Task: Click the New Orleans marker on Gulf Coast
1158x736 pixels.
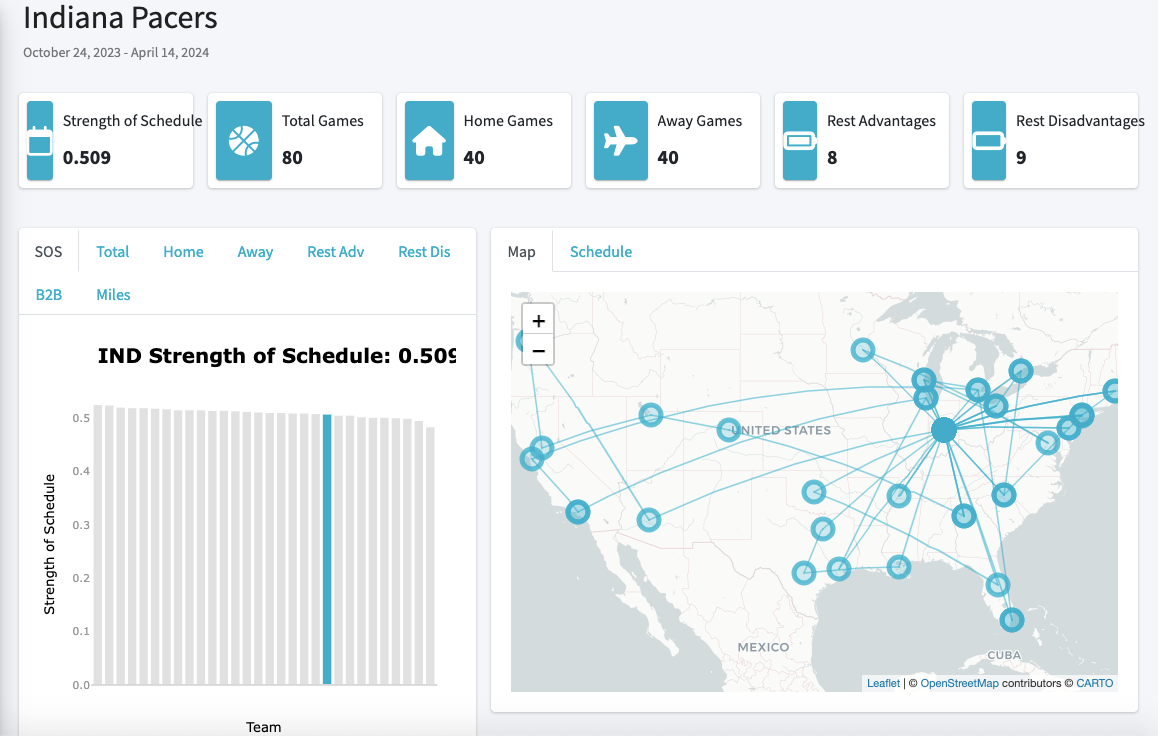Action: [x=899, y=567]
